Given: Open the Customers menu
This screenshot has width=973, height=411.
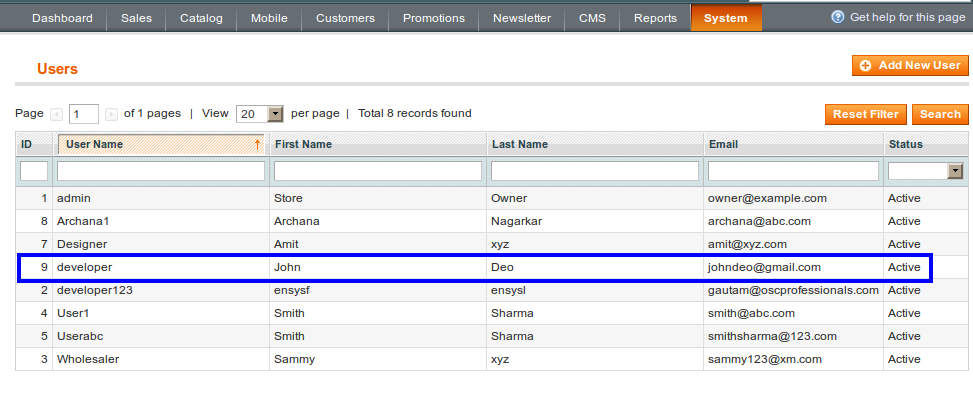Looking at the screenshot, I should point(345,18).
